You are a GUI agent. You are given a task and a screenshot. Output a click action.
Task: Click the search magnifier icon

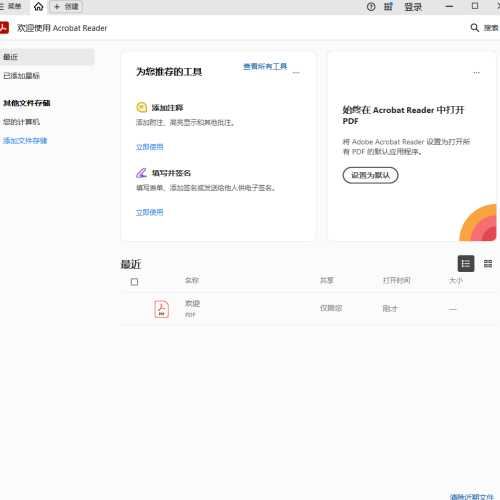(475, 28)
